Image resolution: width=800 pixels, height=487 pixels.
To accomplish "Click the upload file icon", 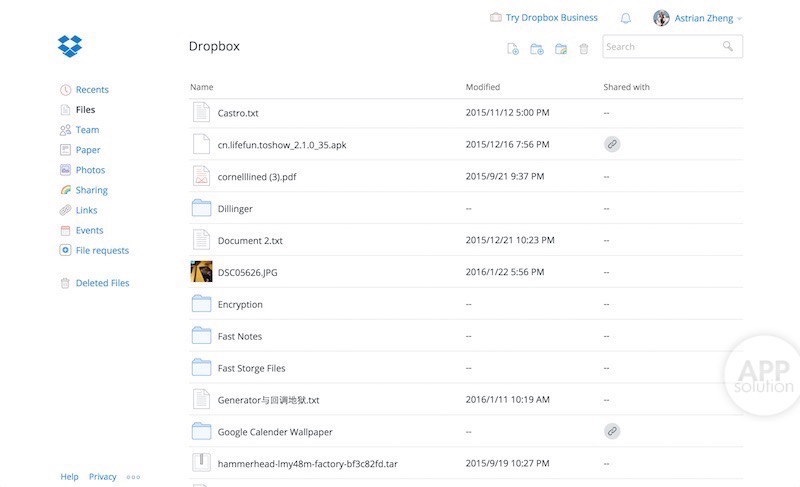I will pos(513,49).
